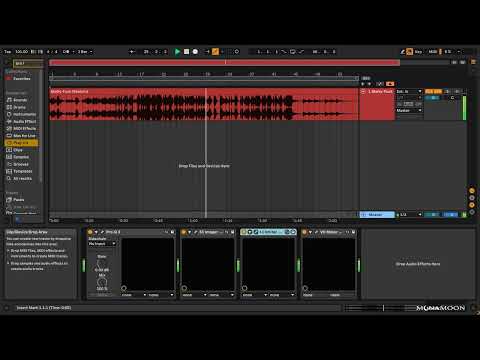Open the track's Master output dropdown
480x360 pixels.
click(x=409, y=110)
